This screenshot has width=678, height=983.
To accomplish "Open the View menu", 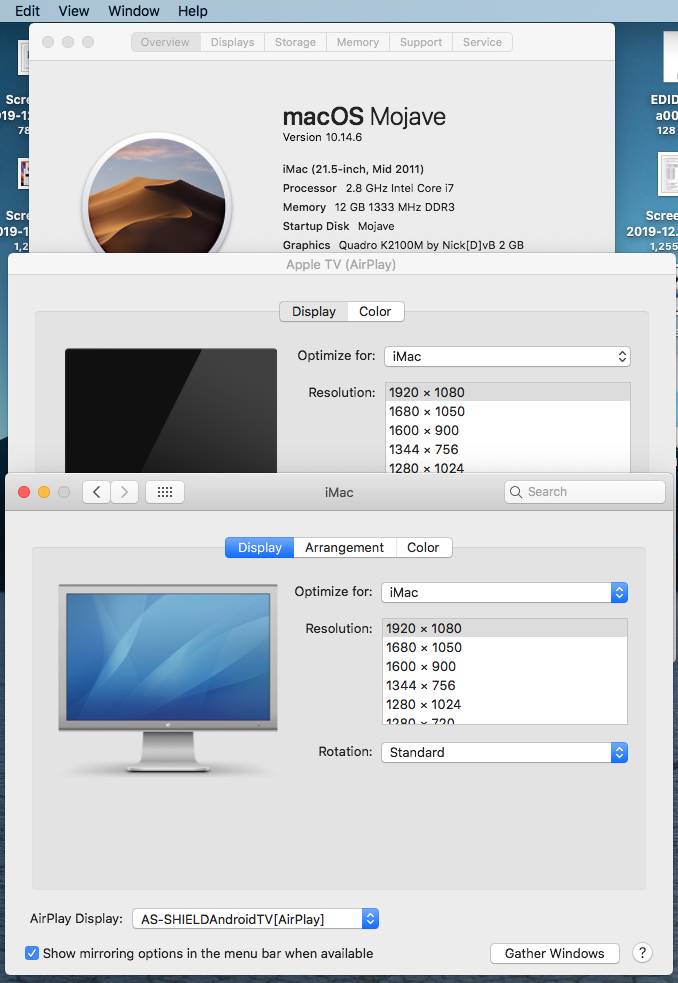I will pyautogui.click(x=74, y=11).
